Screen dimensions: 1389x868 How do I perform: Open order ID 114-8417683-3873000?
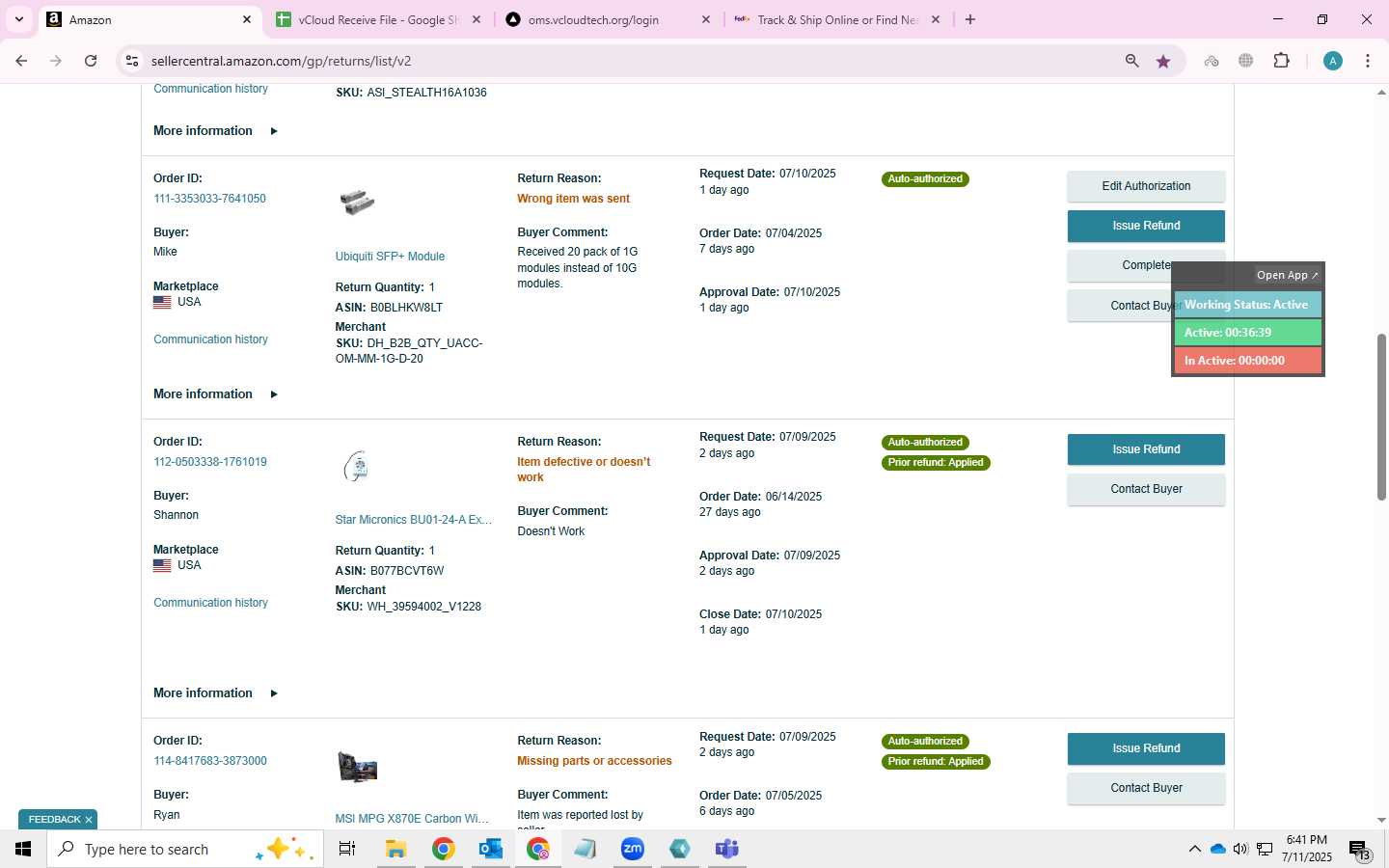click(x=210, y=761)
